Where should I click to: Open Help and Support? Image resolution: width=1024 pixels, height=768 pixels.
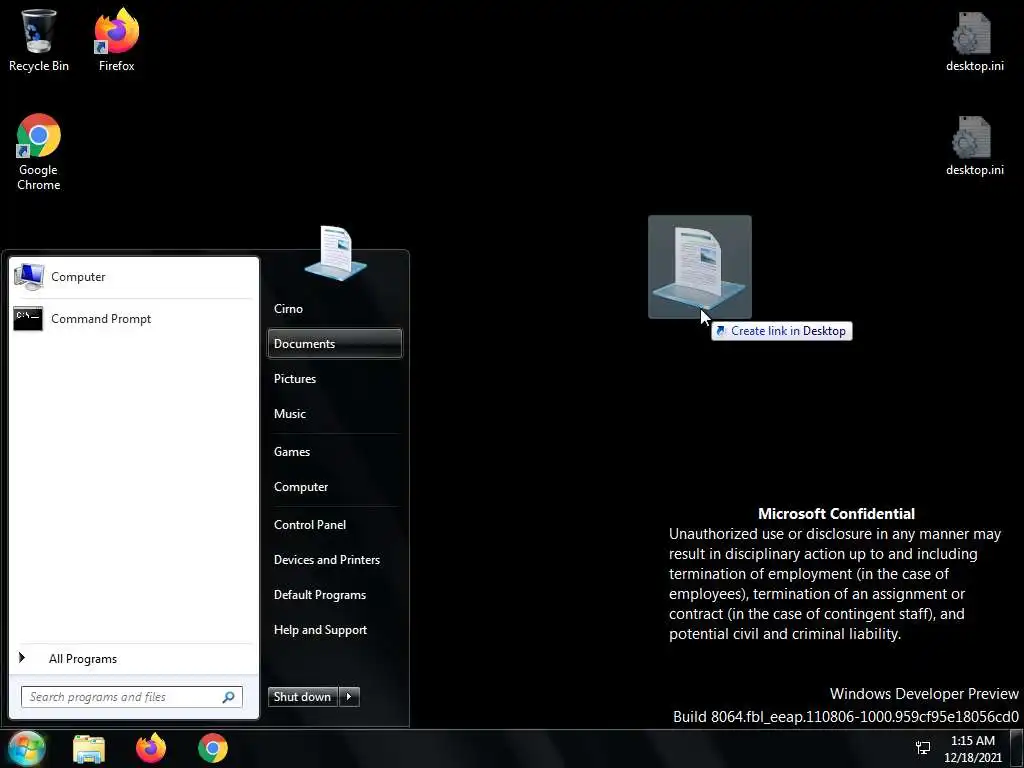(334, 630)
